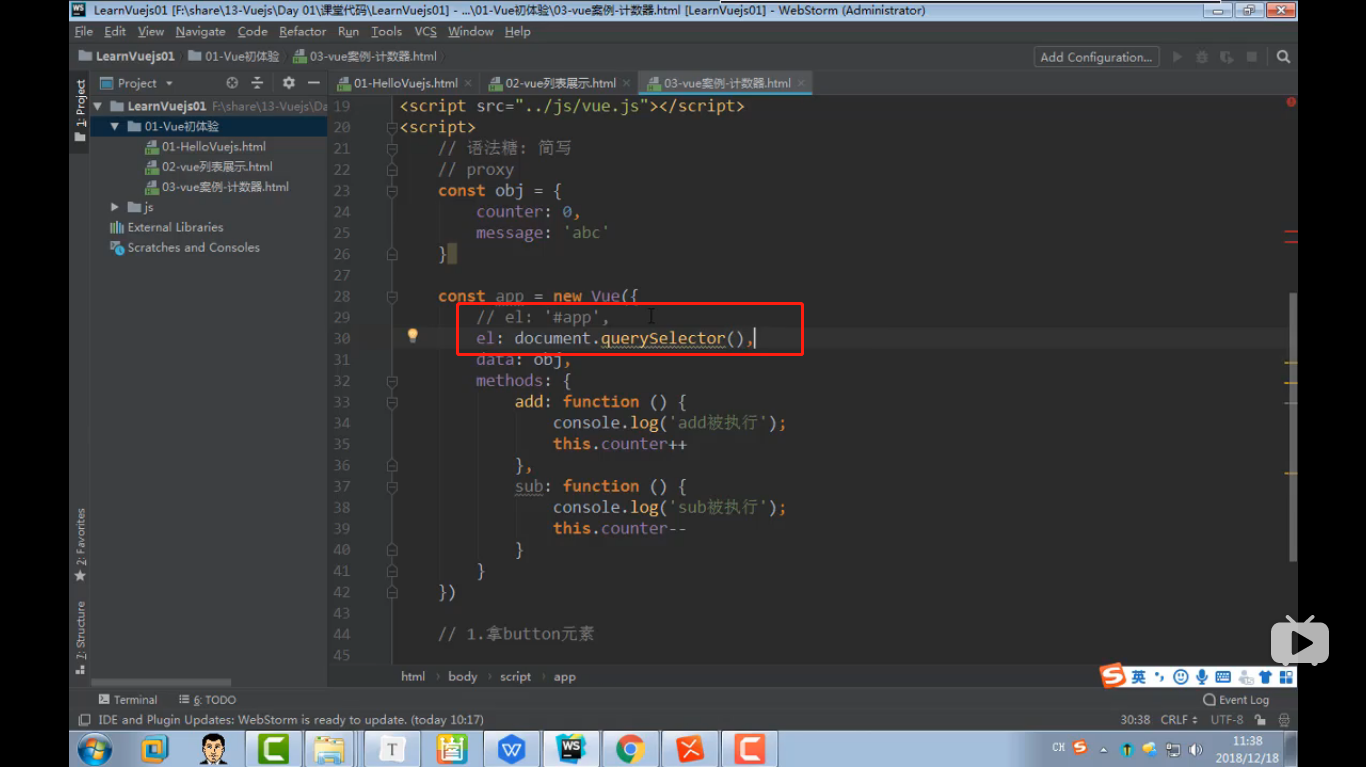Open the 6: TODO tool window
The width and height of the screenshot is (1366, 767).
208,700
